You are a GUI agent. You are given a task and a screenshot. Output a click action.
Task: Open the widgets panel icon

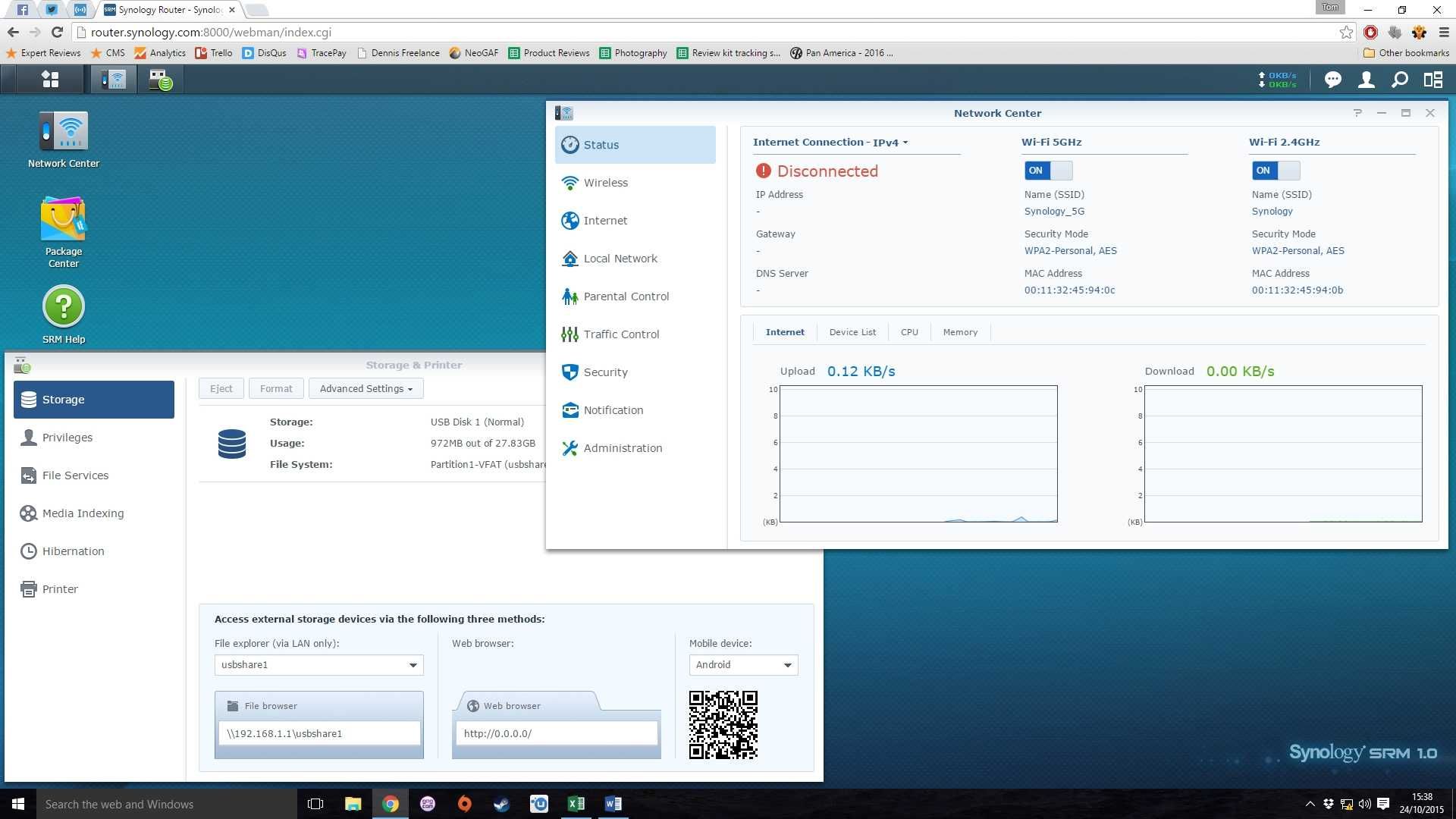click(x=1432, y=80)
